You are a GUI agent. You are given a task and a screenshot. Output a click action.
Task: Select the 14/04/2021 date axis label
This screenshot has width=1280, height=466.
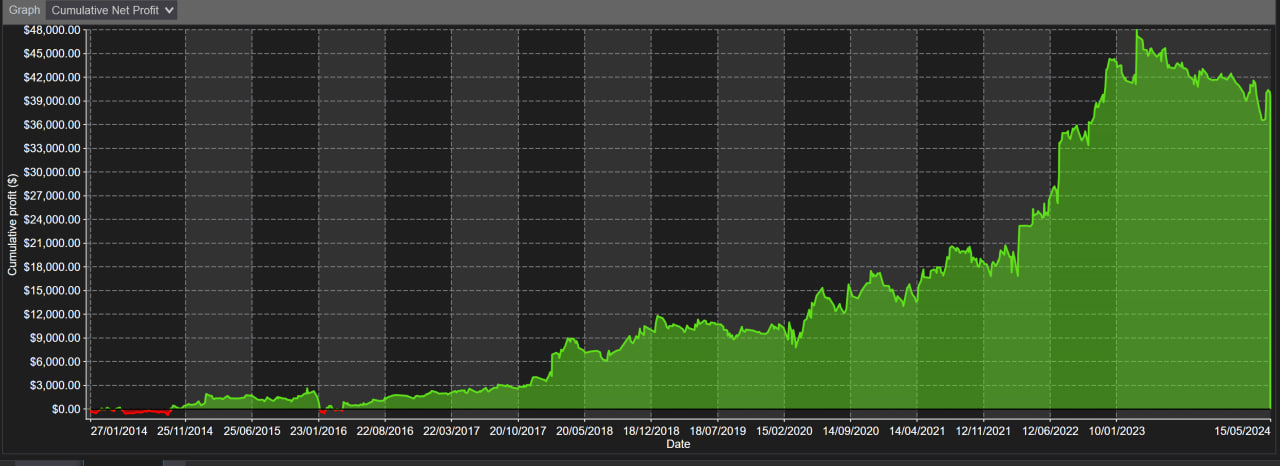pos(917,431)
